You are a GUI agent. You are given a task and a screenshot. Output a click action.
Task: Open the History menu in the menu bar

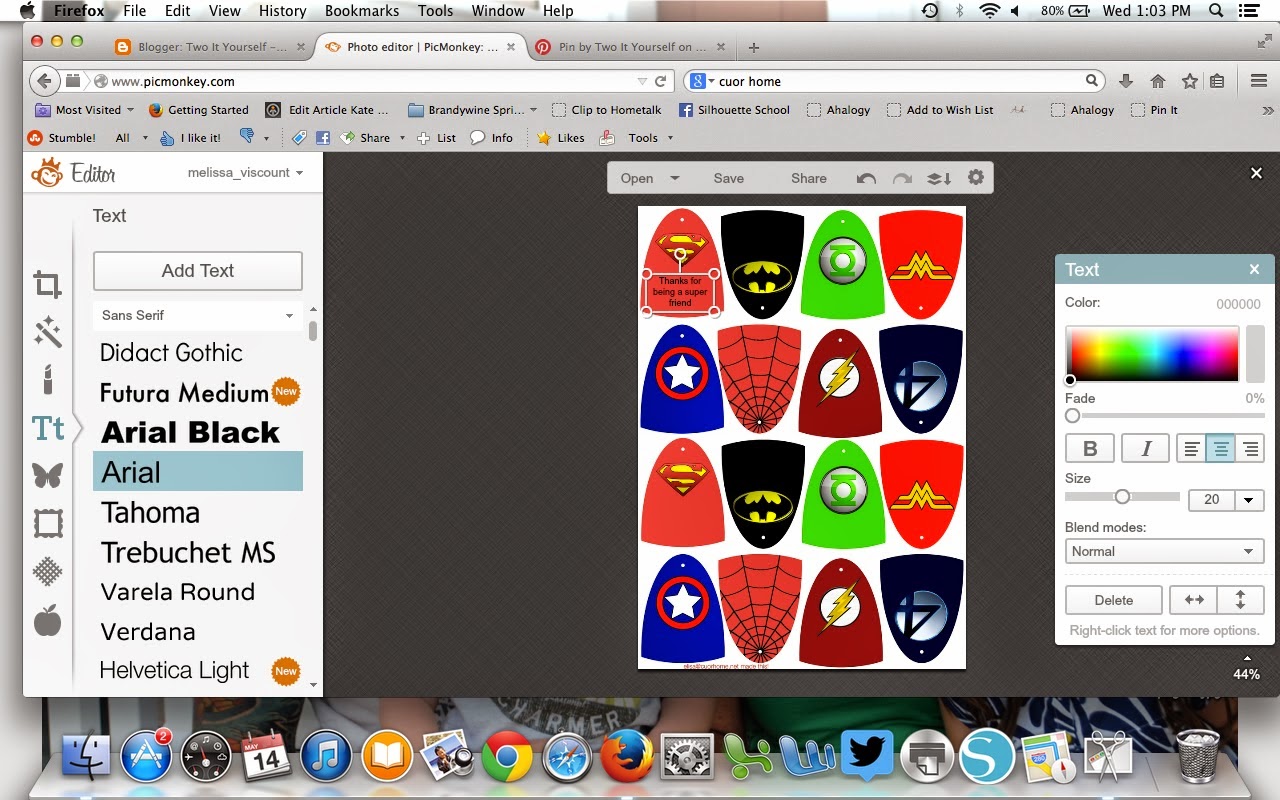coord(282,11)
